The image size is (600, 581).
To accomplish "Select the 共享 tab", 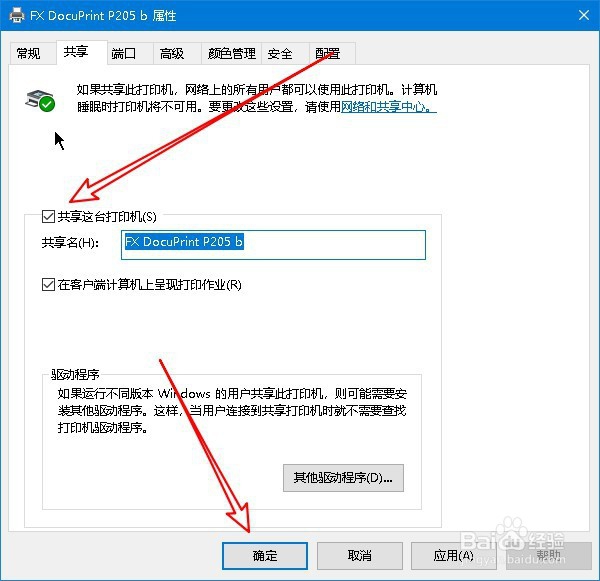I will pyautogui.click(x=82, y=52).
